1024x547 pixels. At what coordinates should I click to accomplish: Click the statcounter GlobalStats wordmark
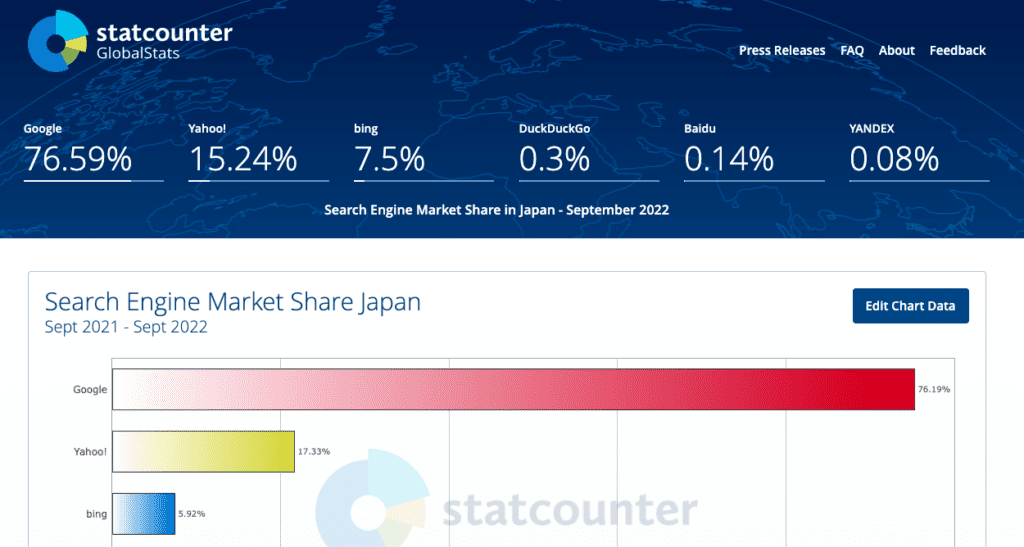164,41
